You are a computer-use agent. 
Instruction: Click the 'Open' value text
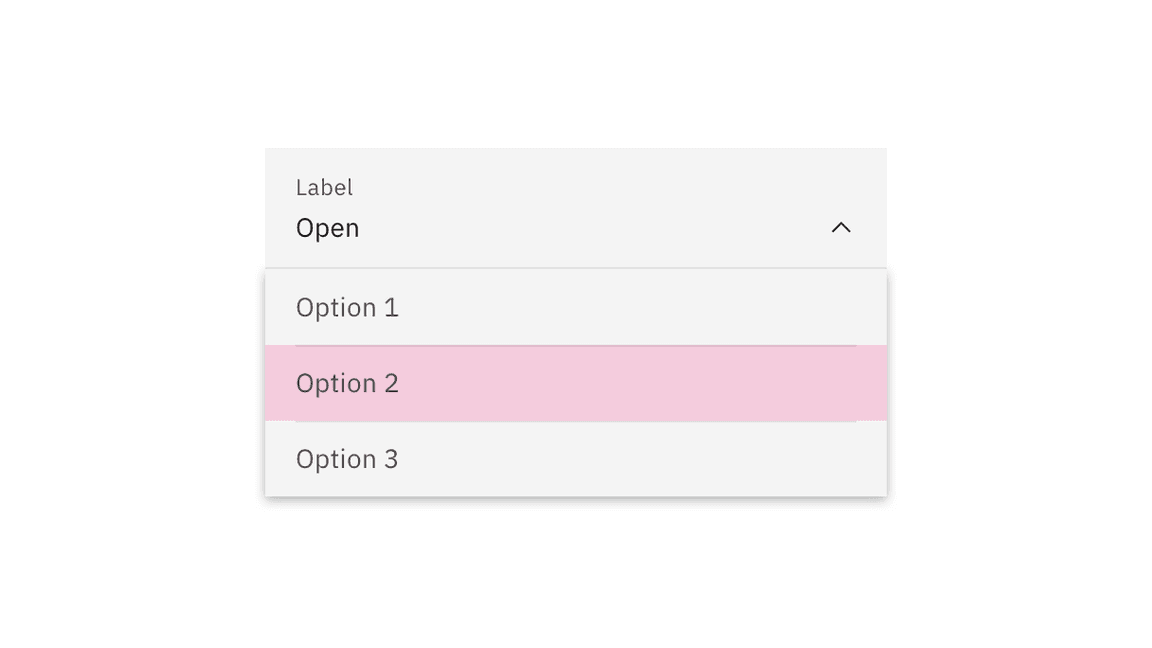(327, 228)
